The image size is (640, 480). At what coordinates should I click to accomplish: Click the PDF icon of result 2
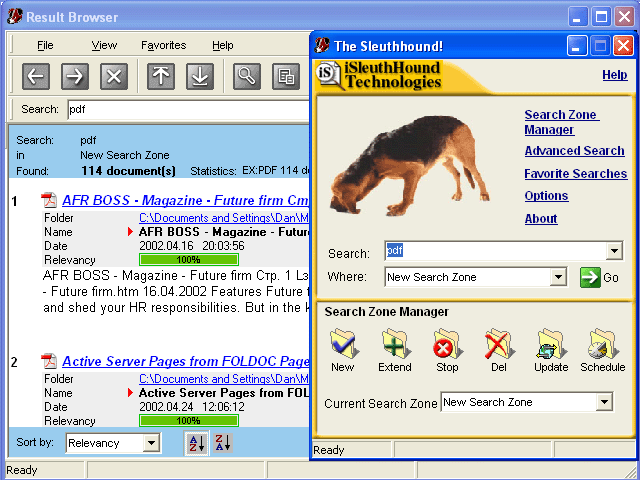coord(49,361)
